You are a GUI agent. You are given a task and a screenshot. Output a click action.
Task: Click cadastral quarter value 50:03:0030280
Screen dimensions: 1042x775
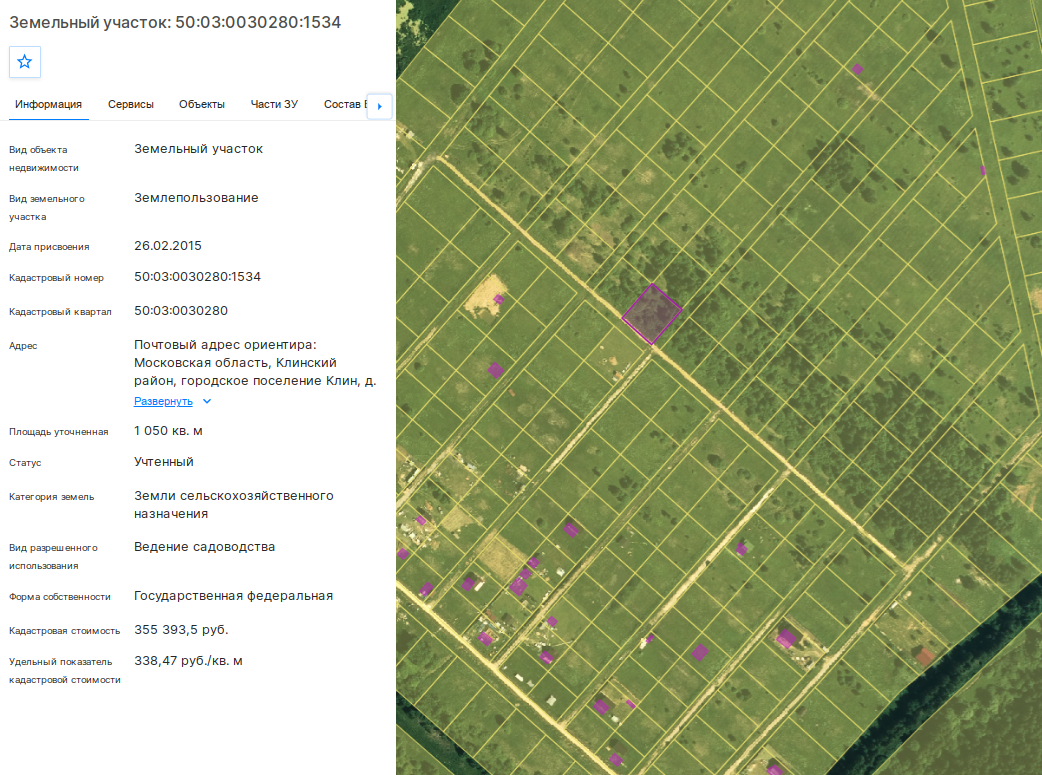click(181, 310)
